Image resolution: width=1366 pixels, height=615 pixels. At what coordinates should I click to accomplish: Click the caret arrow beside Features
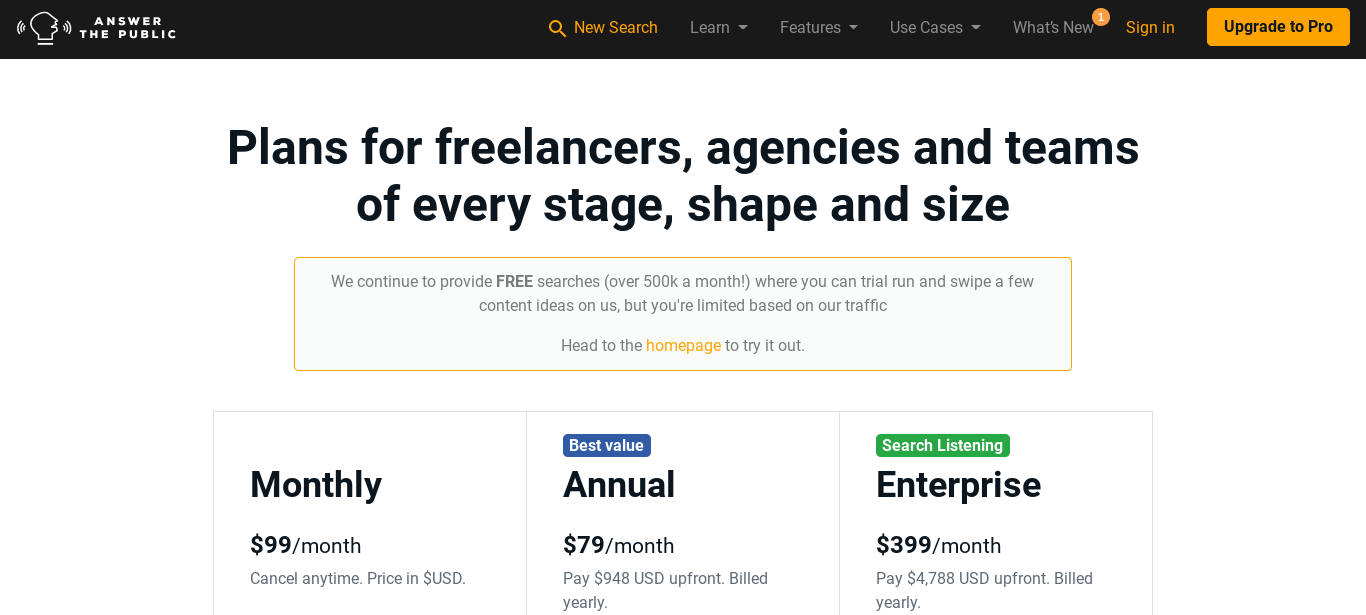[853, 28]
